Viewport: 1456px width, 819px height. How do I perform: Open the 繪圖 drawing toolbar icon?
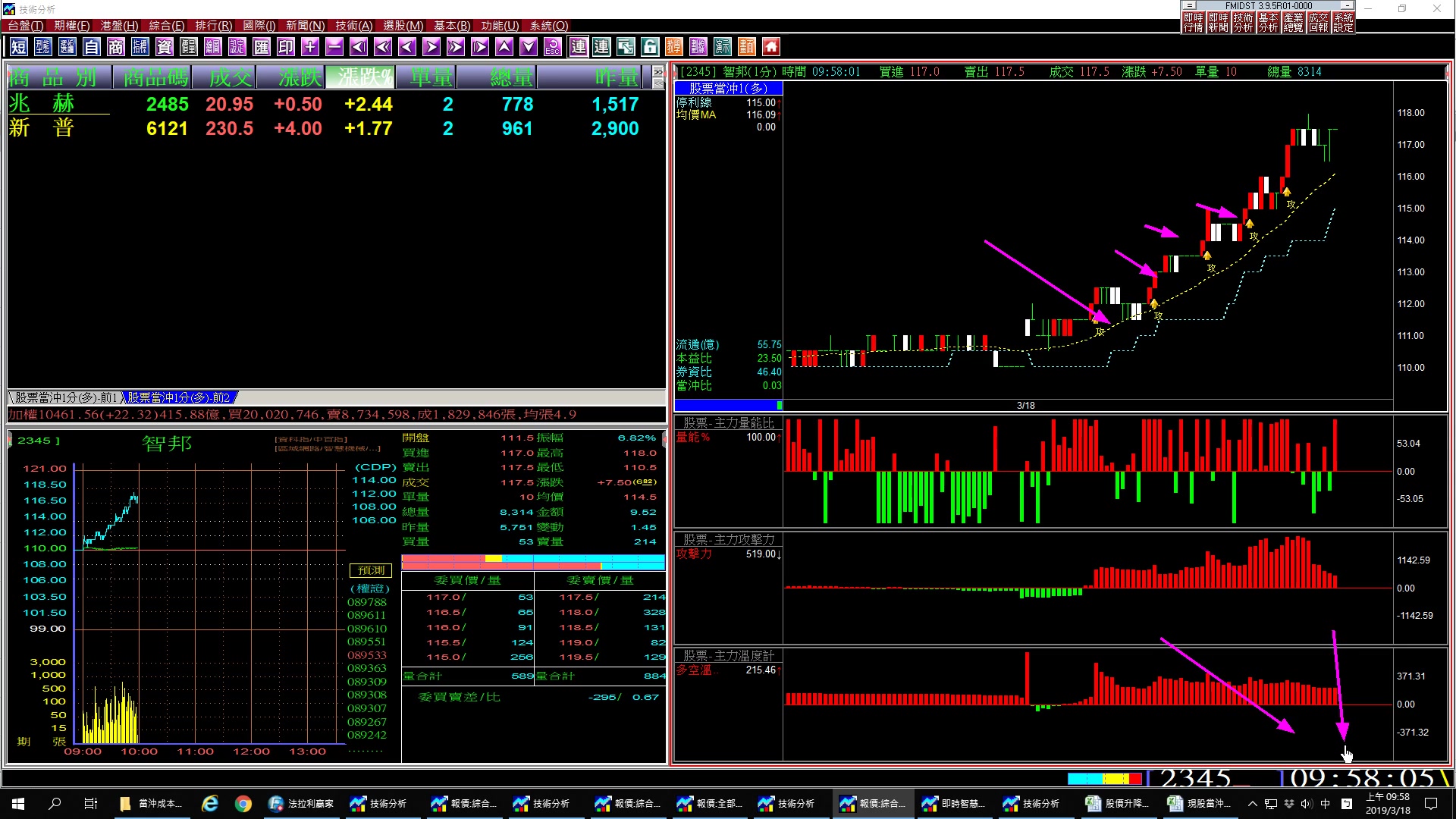pyautogui.click(x=213, y=47)
